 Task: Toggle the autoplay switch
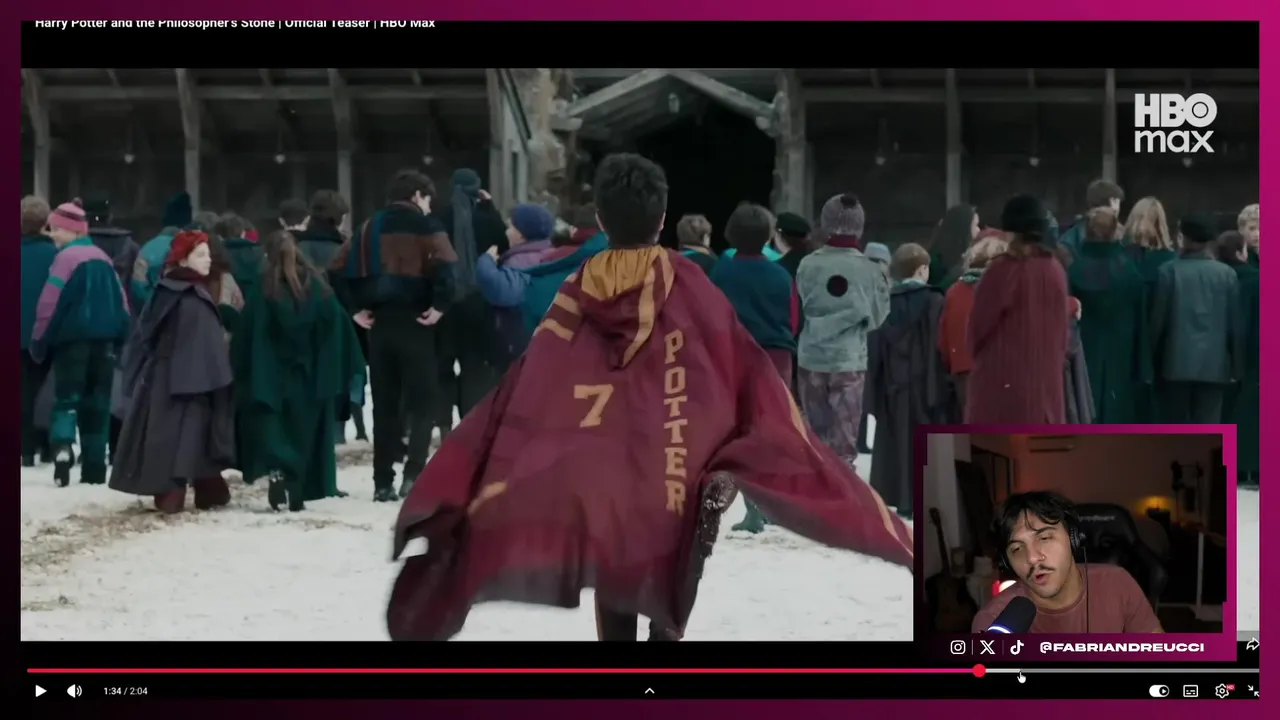click(x=1159, y=691)
